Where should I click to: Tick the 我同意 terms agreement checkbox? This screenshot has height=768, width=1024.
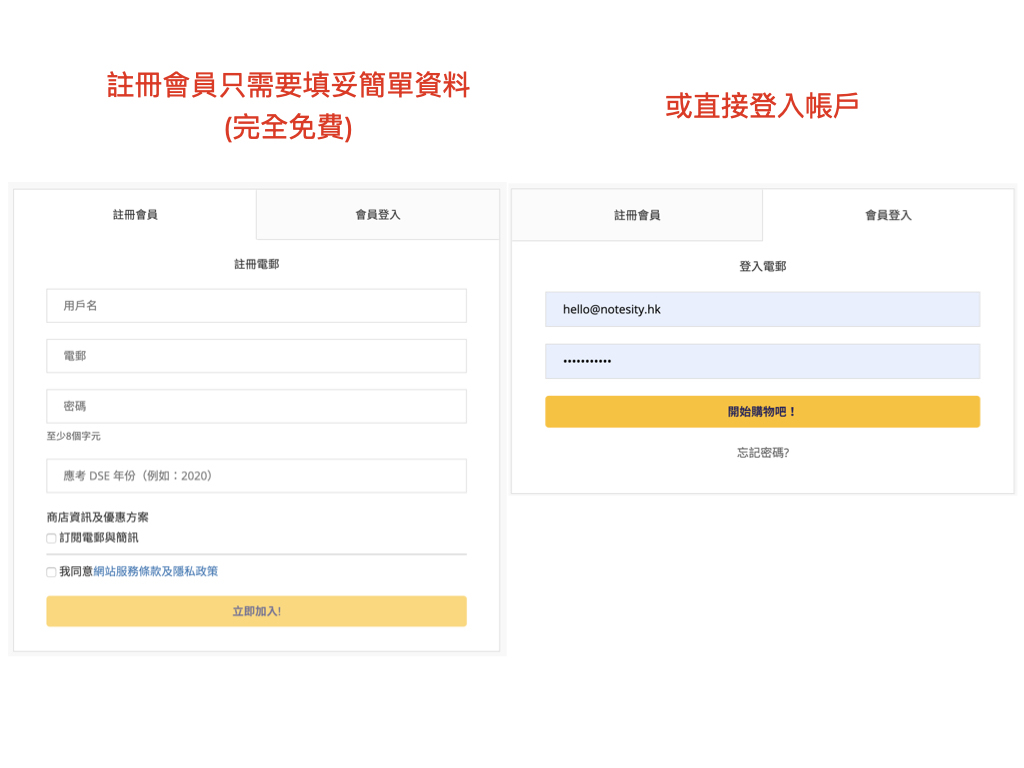tap(51, 572)
